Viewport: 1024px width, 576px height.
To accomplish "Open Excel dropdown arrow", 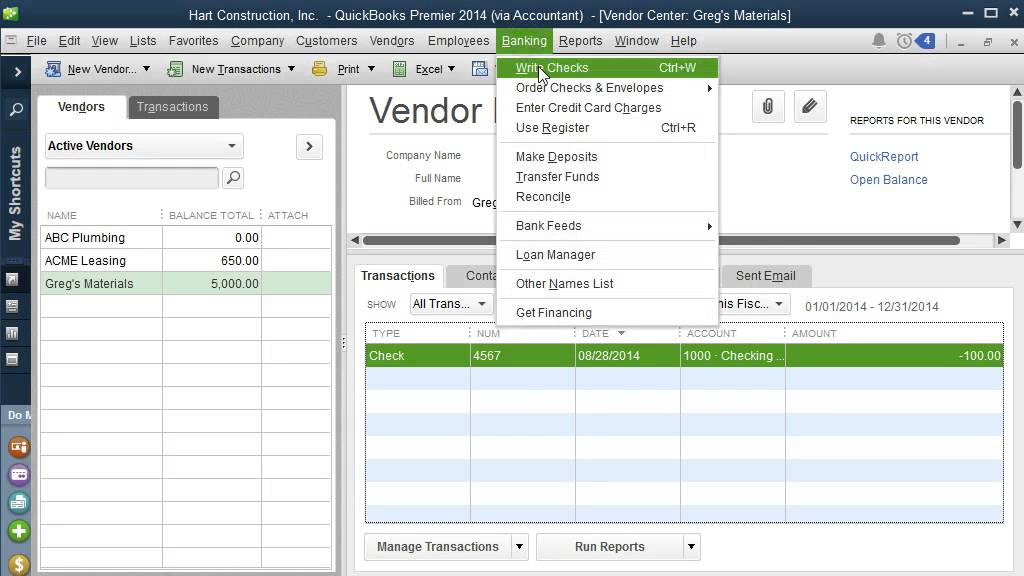I will click(451, 69).
